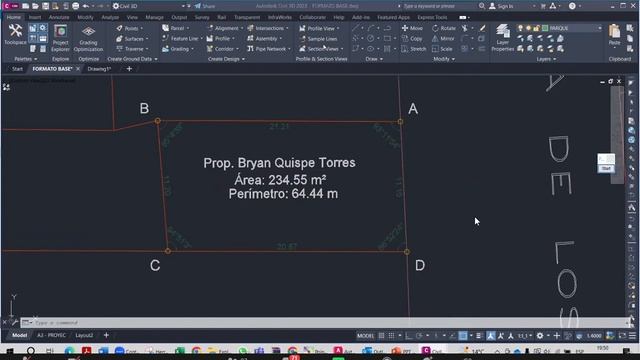This screenshot has height=360, width=640.
Task: Click Sign In button
Action: (501, 6)
